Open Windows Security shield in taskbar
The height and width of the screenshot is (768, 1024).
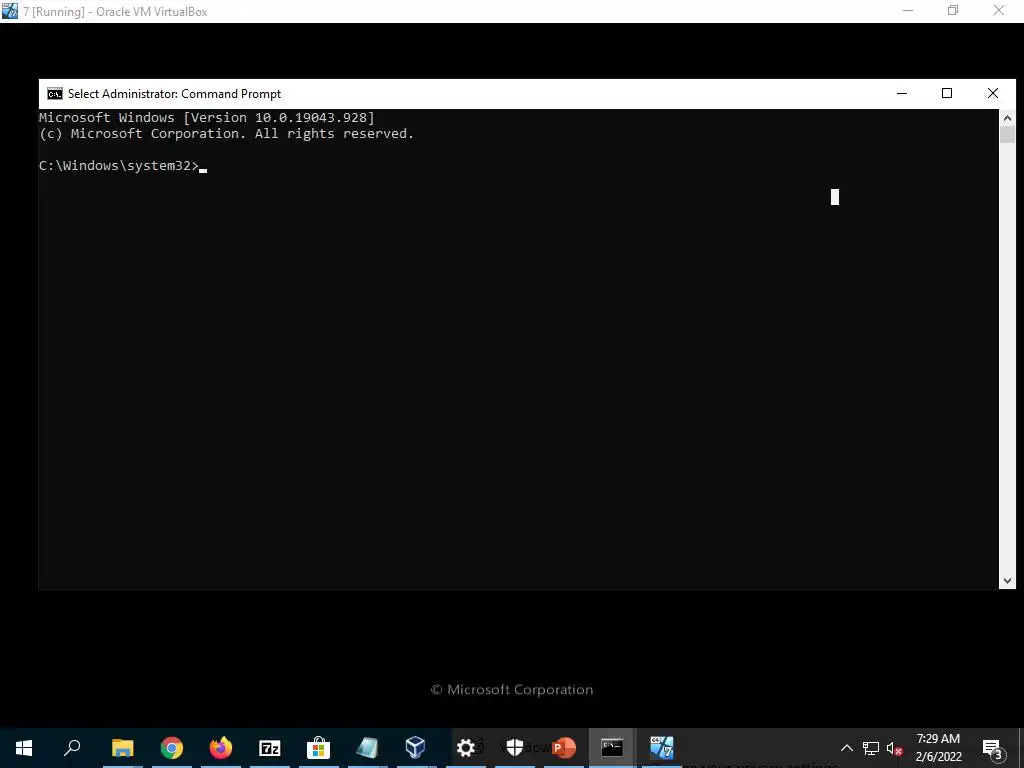(515, 747)
